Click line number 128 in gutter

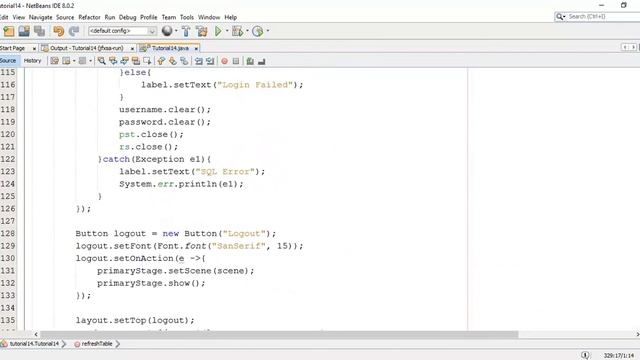(x=8, y=233)
